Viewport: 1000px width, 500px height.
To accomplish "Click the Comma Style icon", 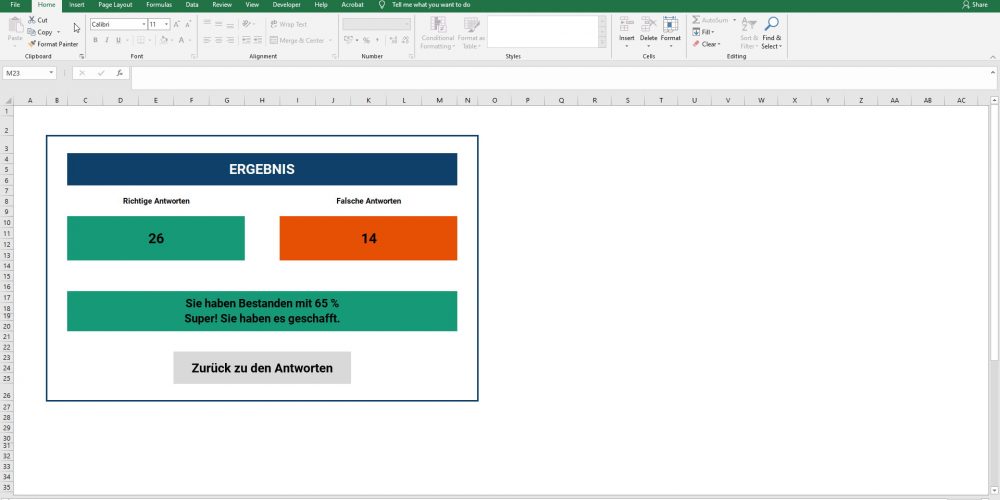I will (x=377, y=40).
